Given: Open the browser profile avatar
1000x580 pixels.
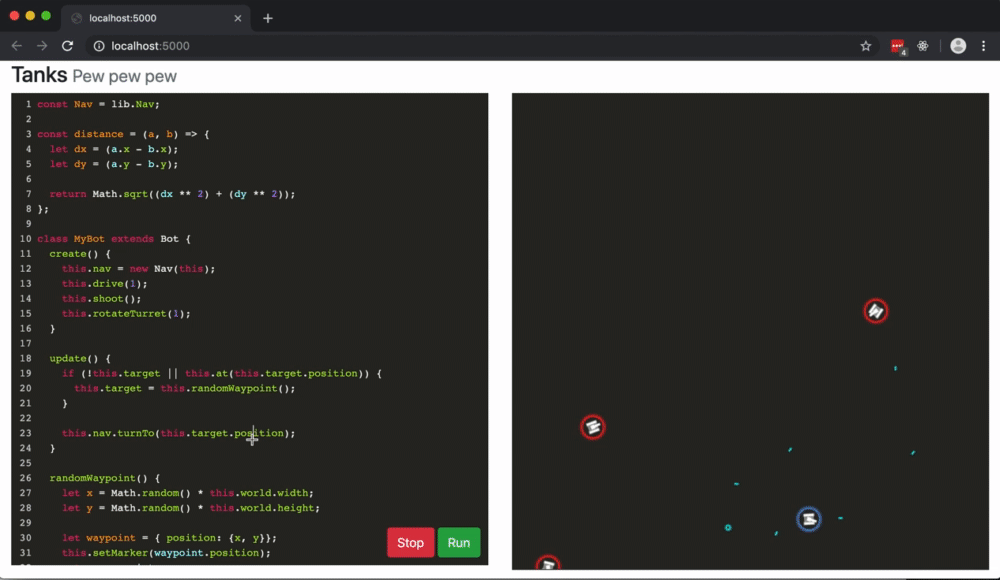Looking at the screenshot, I should 958,46.
